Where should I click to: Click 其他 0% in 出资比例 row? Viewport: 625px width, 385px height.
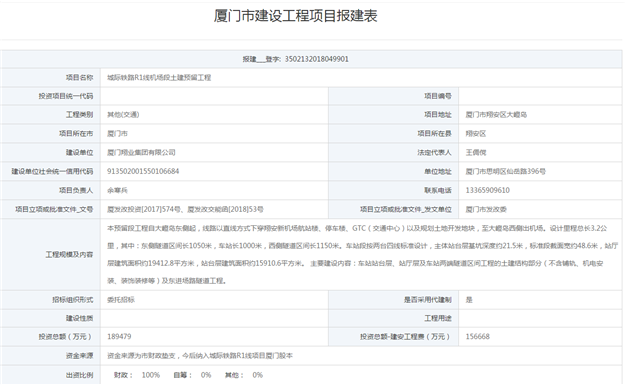(244, 375)
